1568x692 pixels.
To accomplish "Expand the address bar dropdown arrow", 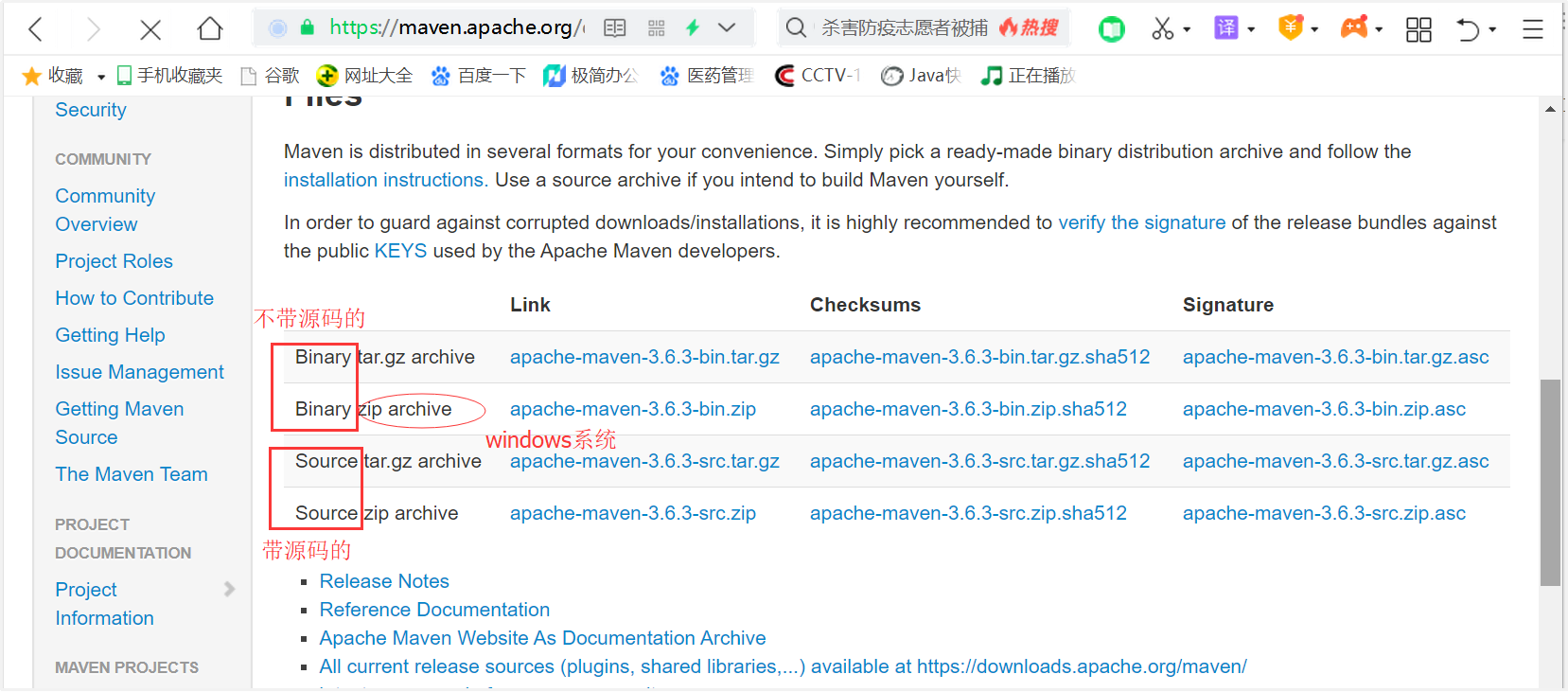I will [x=727, y=27].
